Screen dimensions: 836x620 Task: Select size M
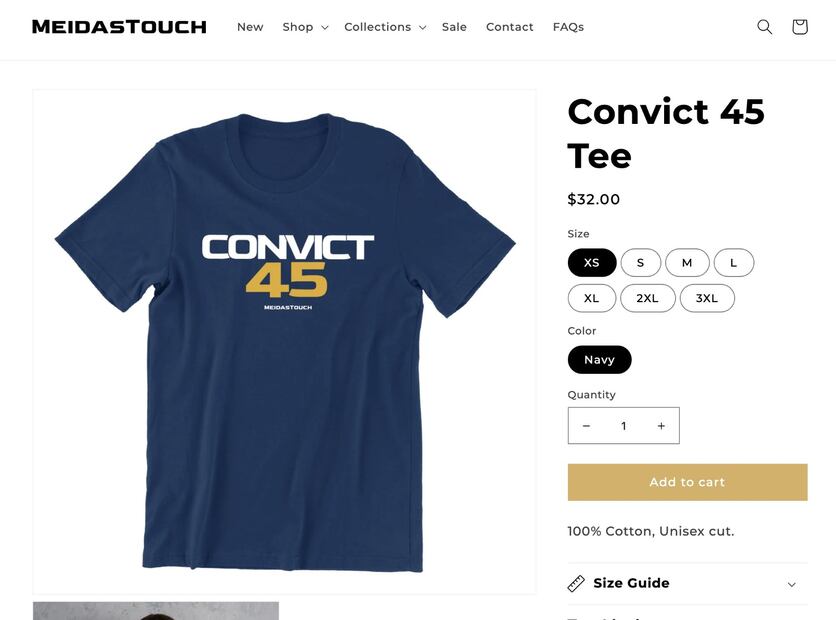(687, 262)
